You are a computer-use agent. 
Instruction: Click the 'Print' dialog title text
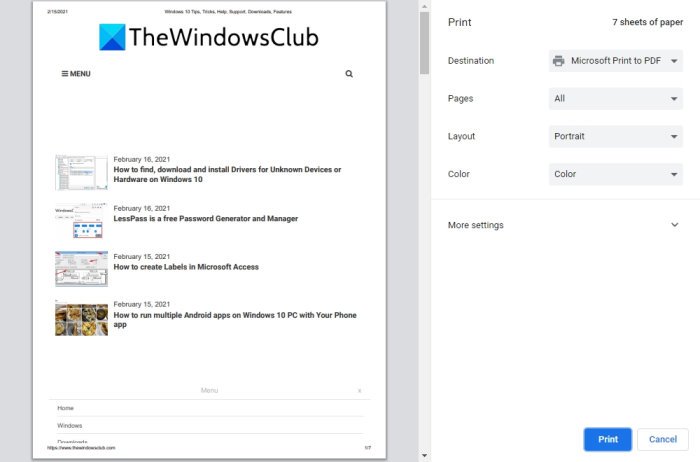[459, 22]
